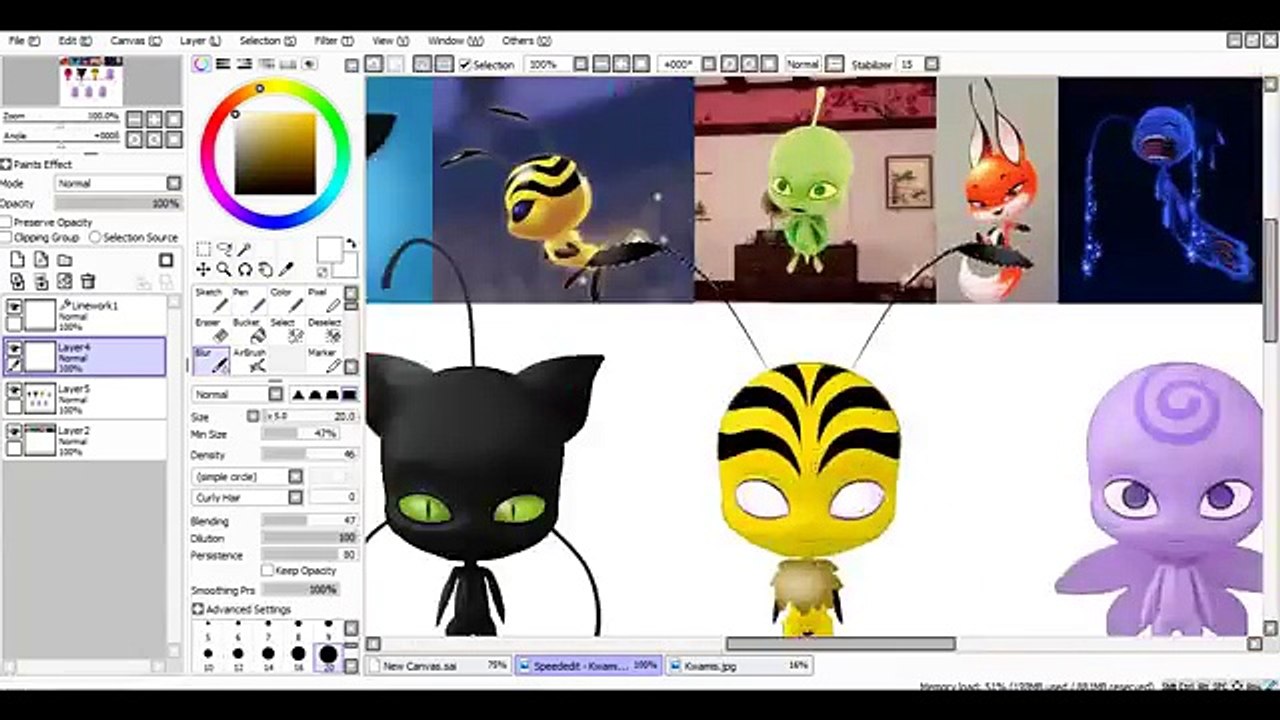Toggle Preserve Opacity checkbox

(x=7, y=222)
